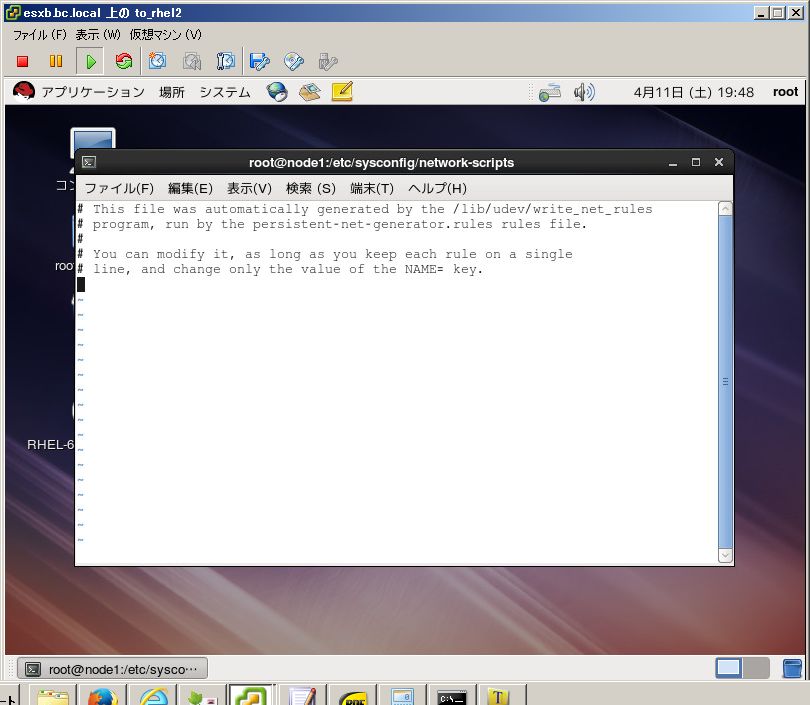Open terminal ヘルプ(H) menu

437,189
